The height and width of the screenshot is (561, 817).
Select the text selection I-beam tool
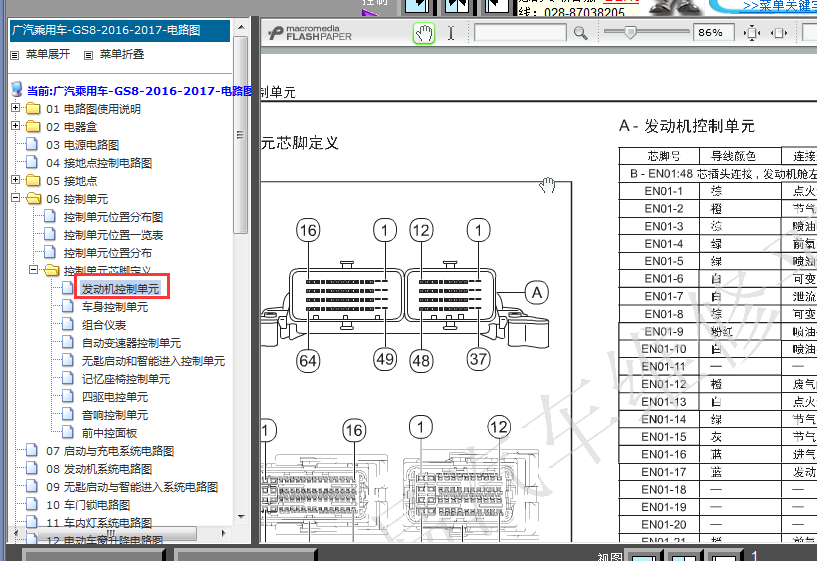click(x=451, y=33)
